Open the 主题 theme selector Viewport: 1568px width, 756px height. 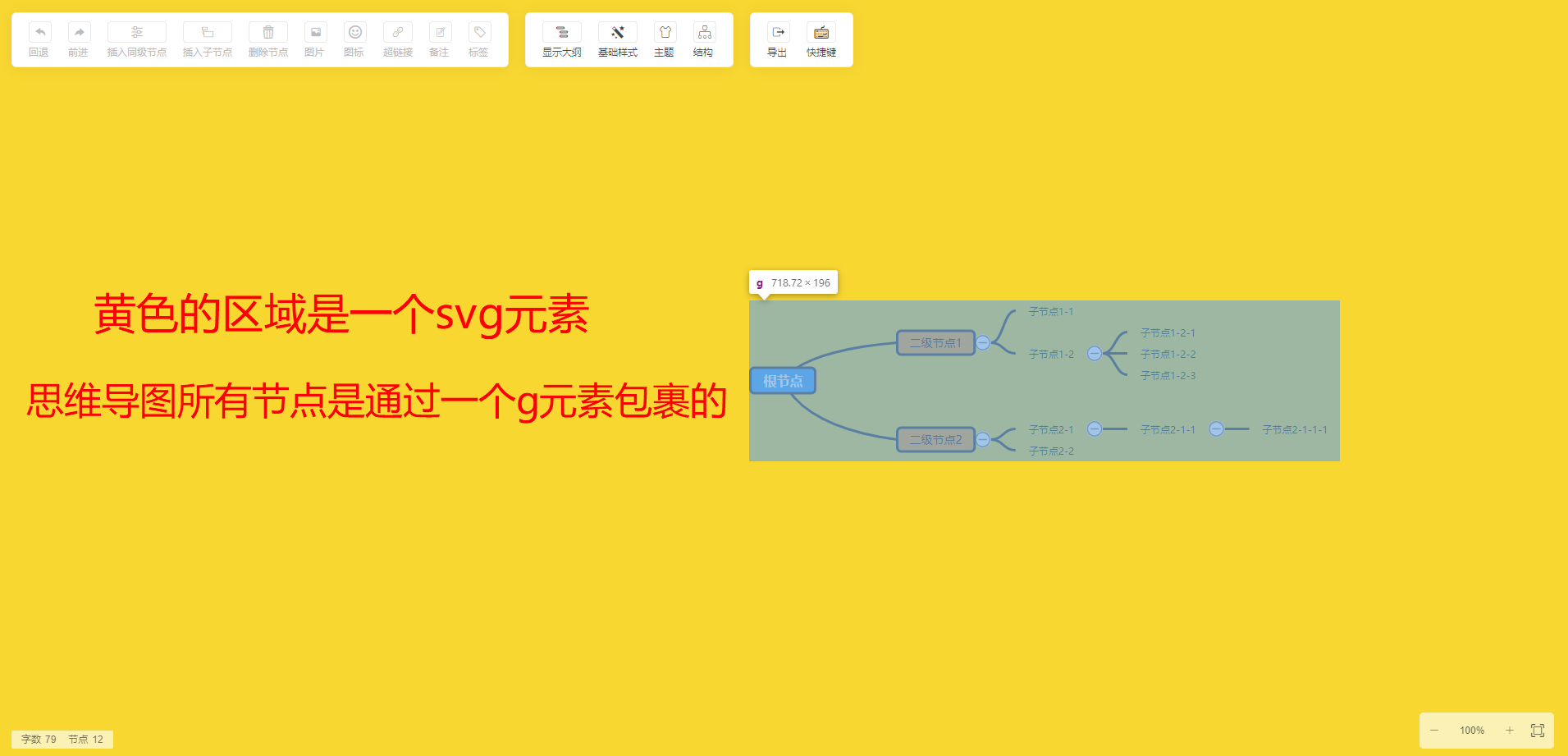pos(665,32)
